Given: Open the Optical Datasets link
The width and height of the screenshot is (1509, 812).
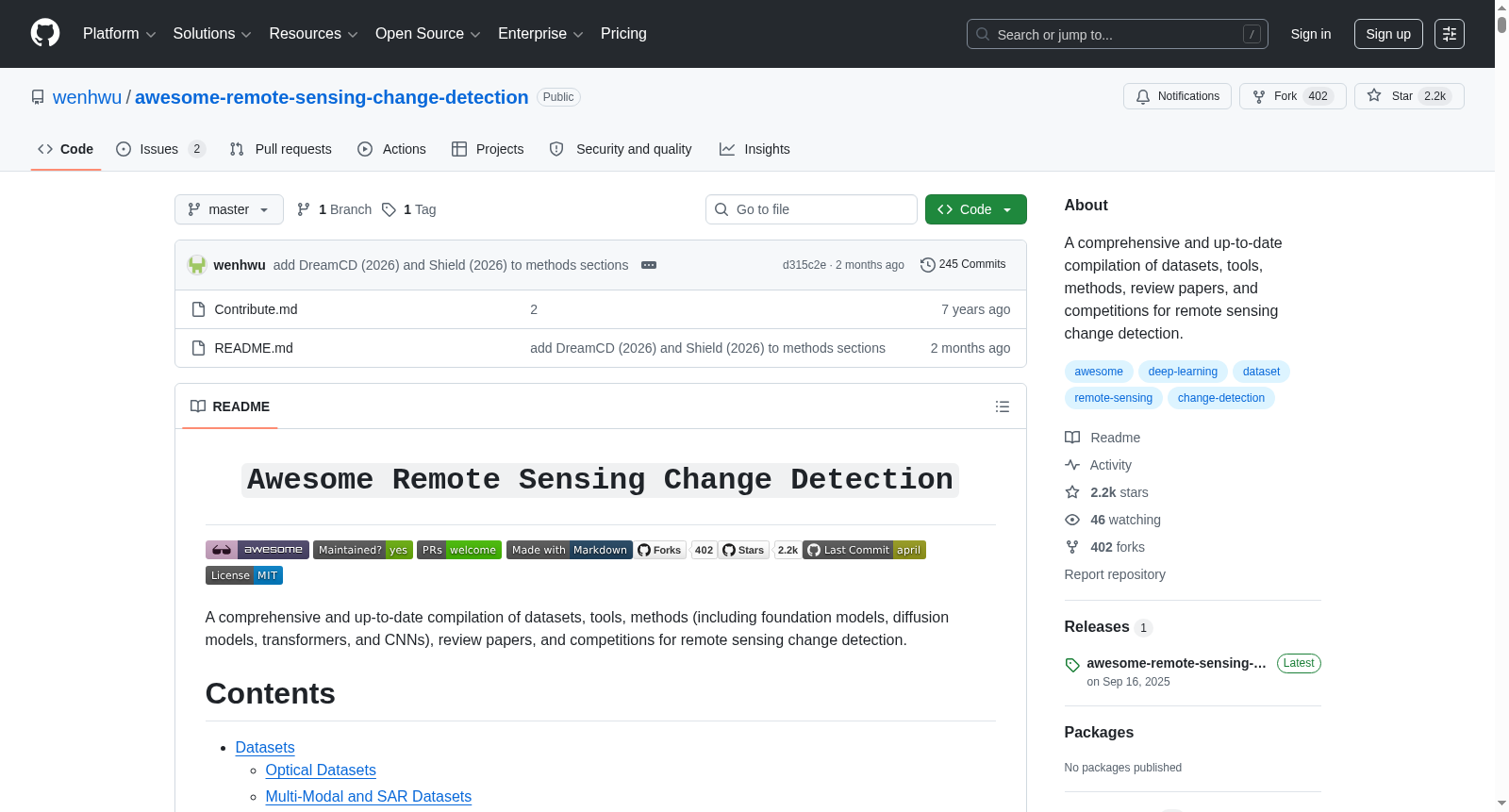Looking at the screenshot, I should [321, 770].
